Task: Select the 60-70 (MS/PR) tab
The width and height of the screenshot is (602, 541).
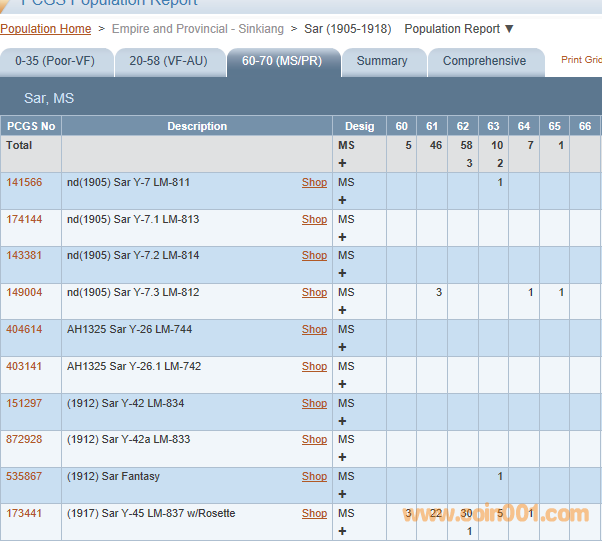Action: coord(282,61)
